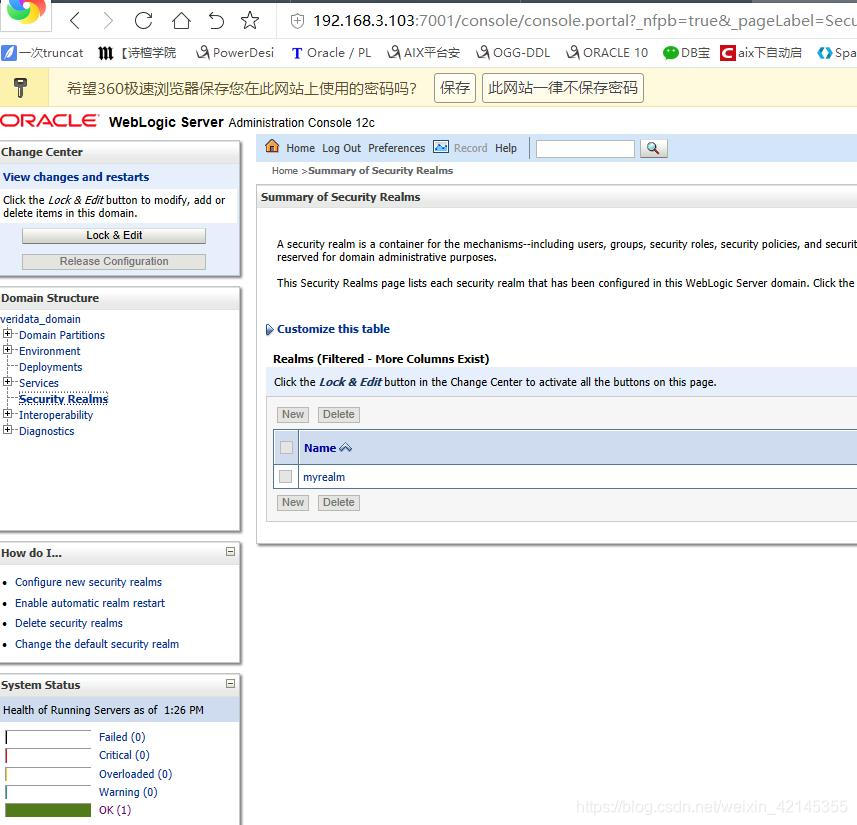The width and height of the screenshot is (857, 825).
Task: Open Enable automatic realm restart link
Action: tap(90, 602)
